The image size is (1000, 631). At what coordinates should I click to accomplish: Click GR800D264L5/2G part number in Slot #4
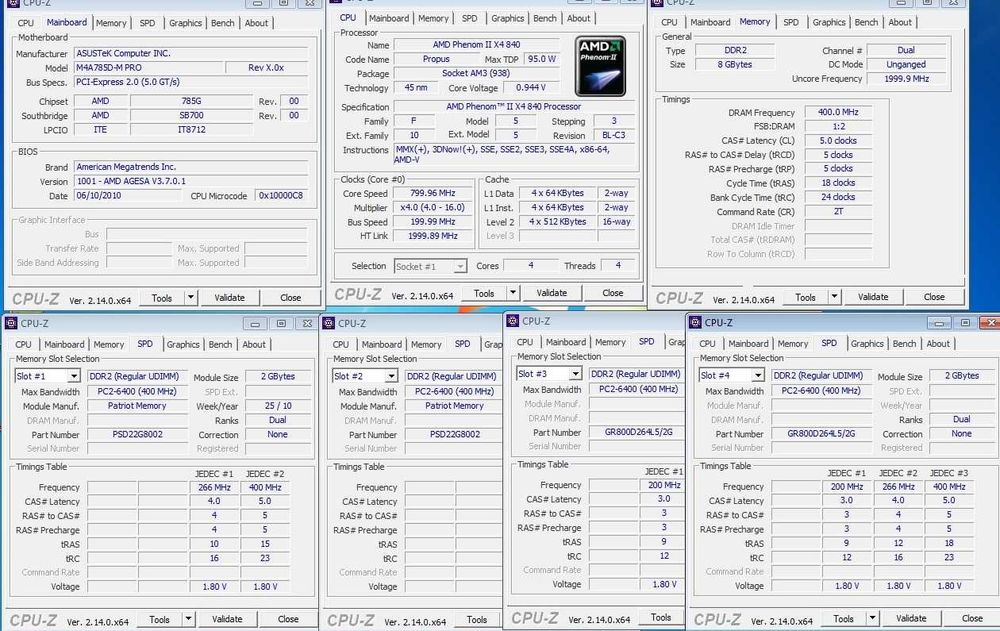pos(821,434)
